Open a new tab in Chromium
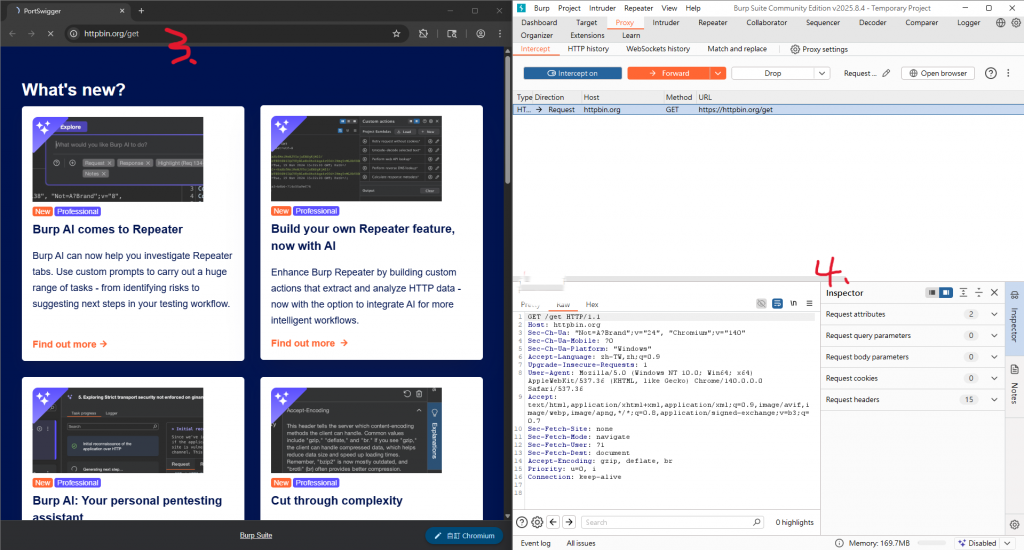Screen dimensions: 1024x550 [141, 10]
